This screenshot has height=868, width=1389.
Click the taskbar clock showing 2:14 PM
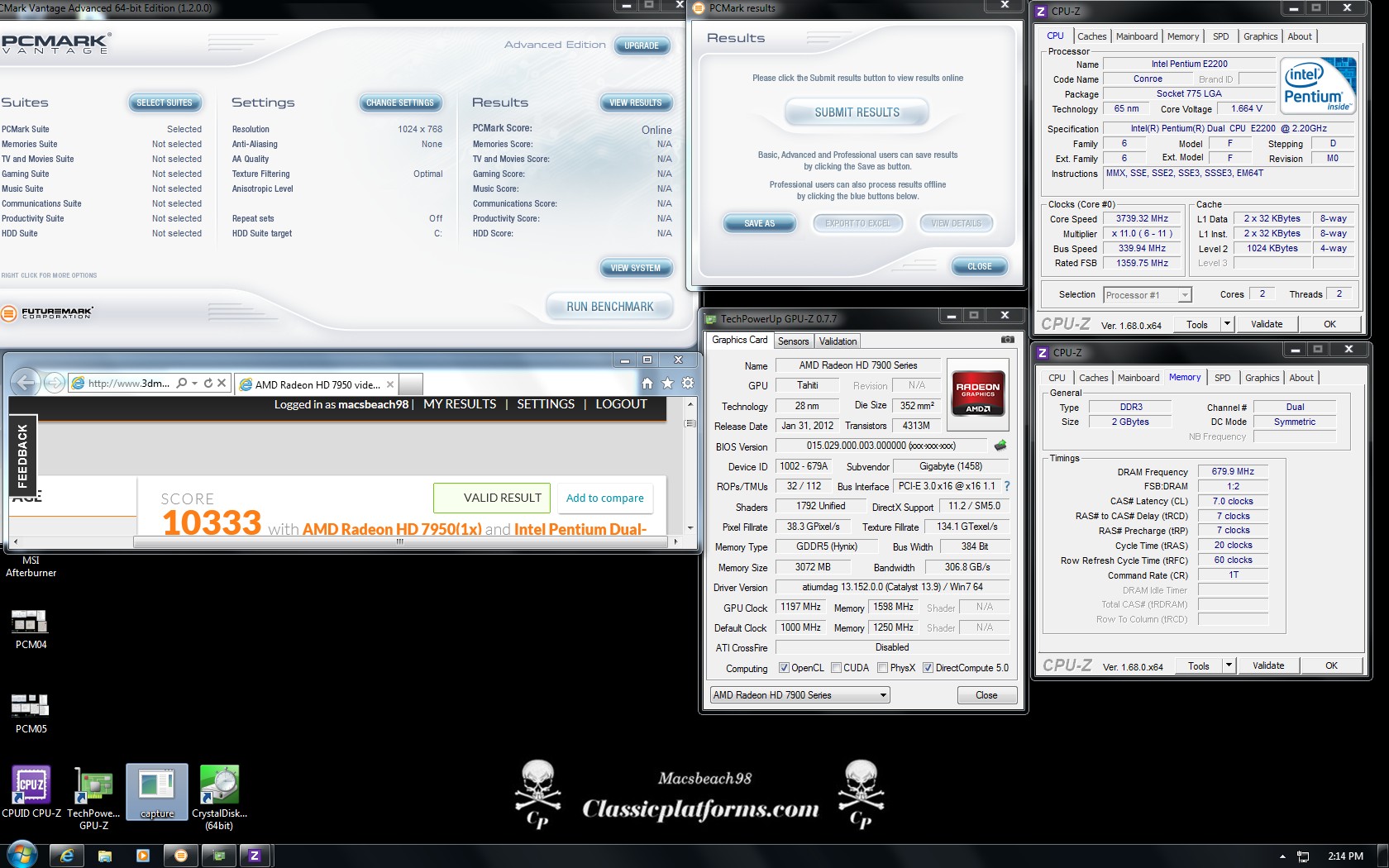[1345, 856]
